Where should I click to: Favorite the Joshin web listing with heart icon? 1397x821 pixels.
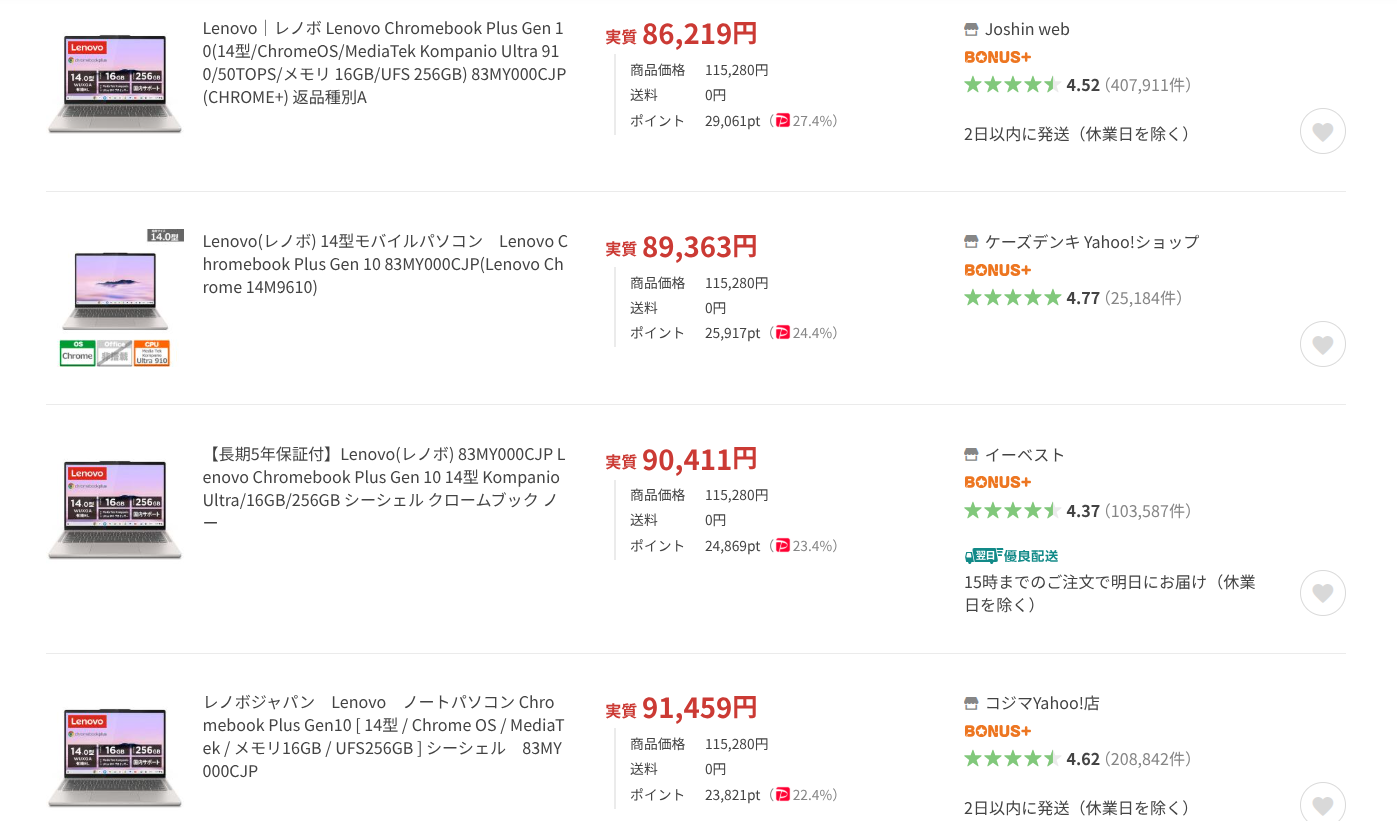coord(1322,131)
